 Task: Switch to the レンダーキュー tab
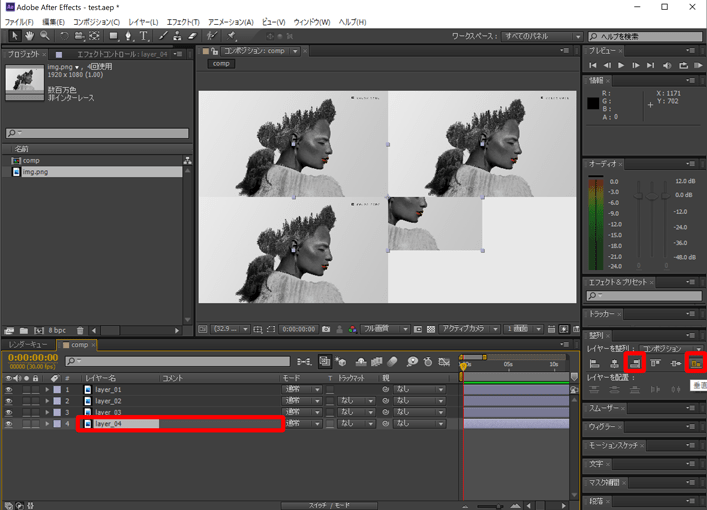28,345
